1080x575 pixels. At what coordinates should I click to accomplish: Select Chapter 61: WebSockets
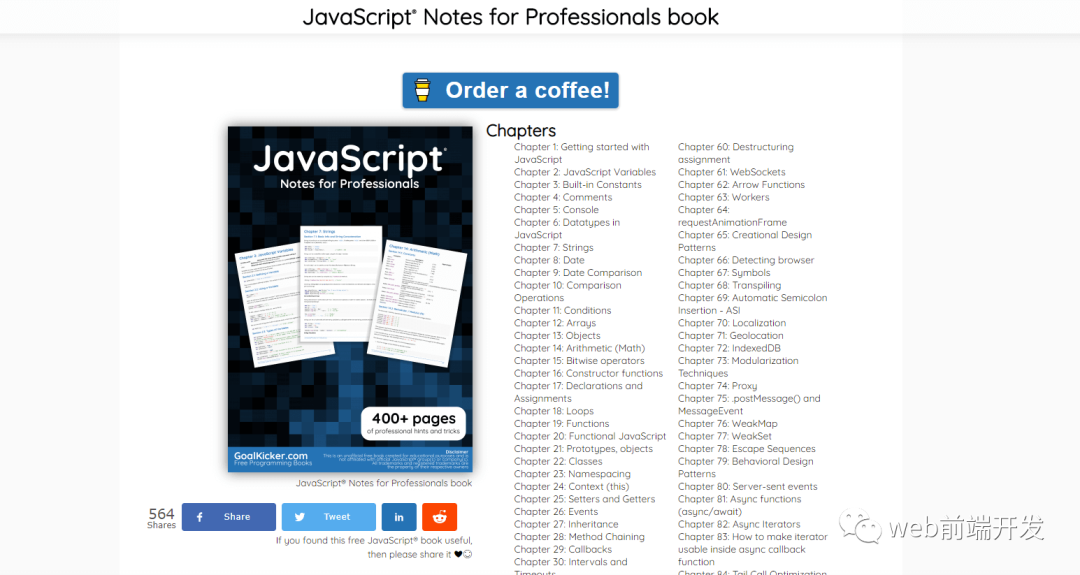pyautogui.click(x=731, y=172)
